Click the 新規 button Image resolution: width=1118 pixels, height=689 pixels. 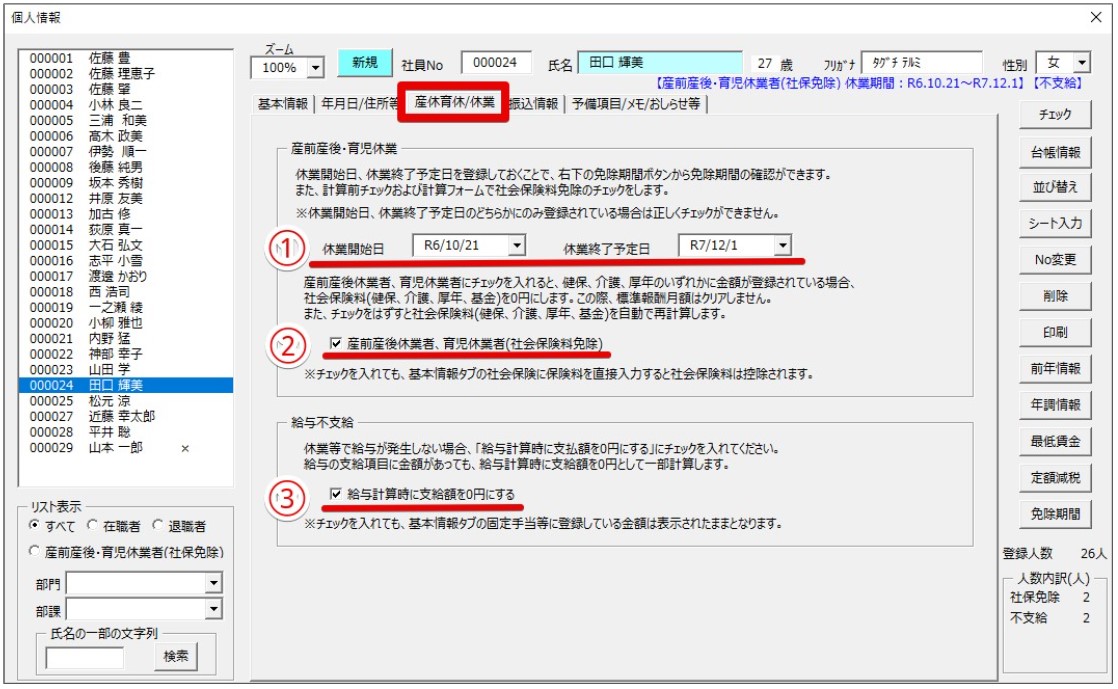364,63
